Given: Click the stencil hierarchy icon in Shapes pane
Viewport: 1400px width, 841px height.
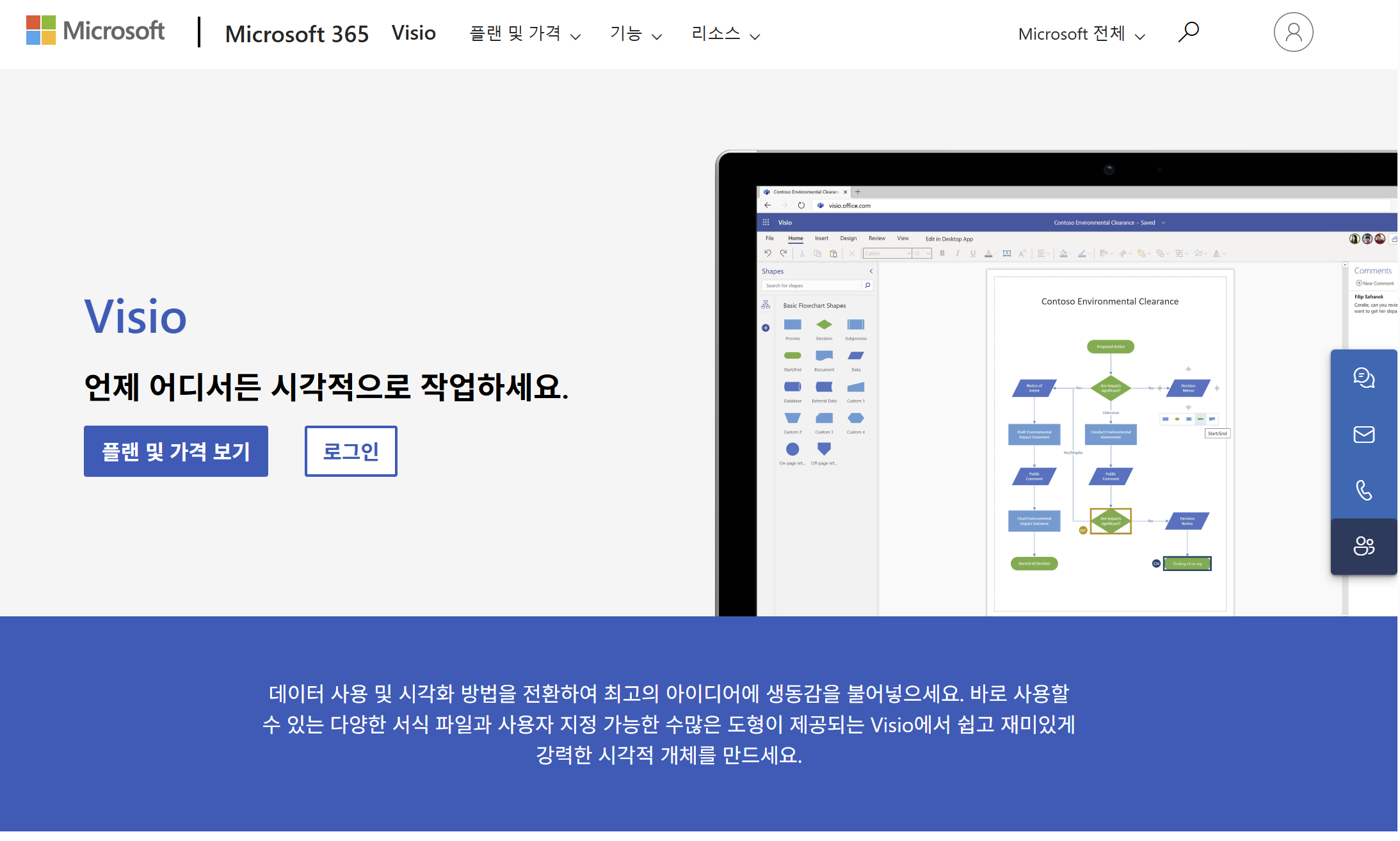Looking at the screenshot, I should tap(766, 305).
